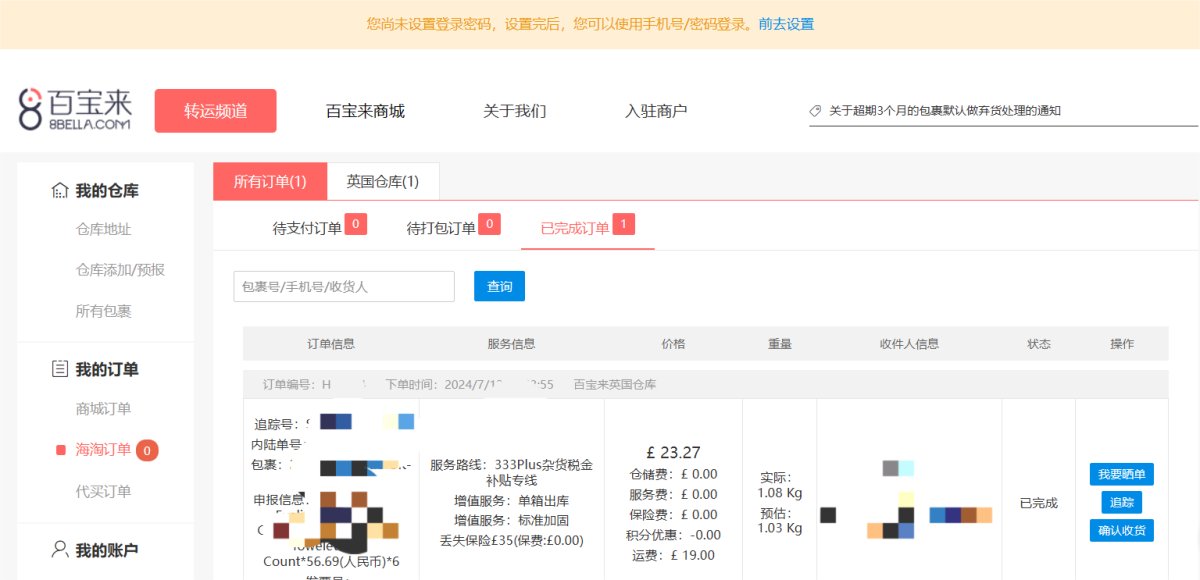Click the 重量 column header
The image size is (1200, 580).
point(780,344)
